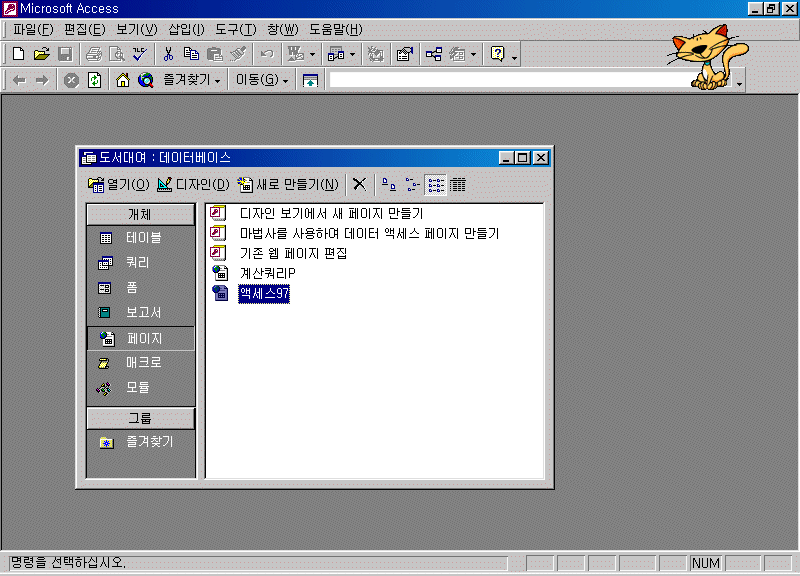Click the Cut scissors icon
The height and width of the screenshot is (576, 800).
[168, 54]
